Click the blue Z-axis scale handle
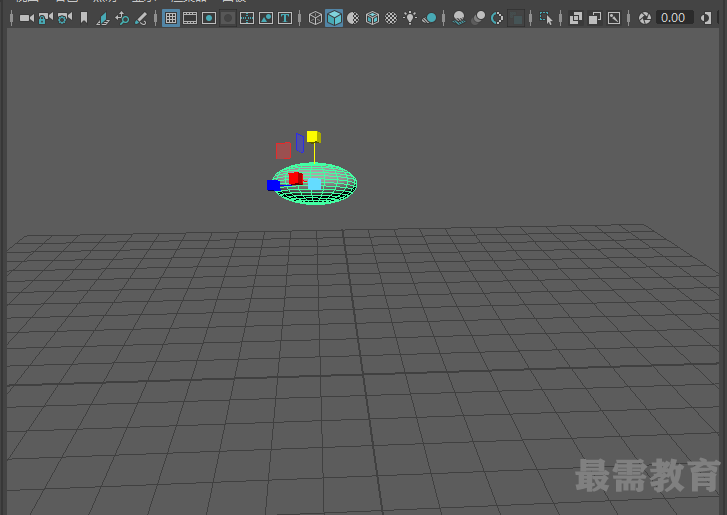 [274, 185]
